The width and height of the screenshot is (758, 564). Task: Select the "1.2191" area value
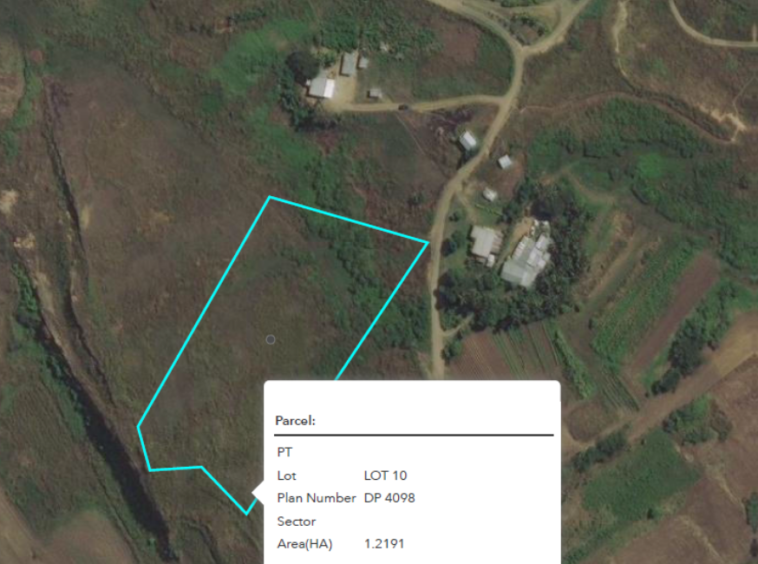384,544
